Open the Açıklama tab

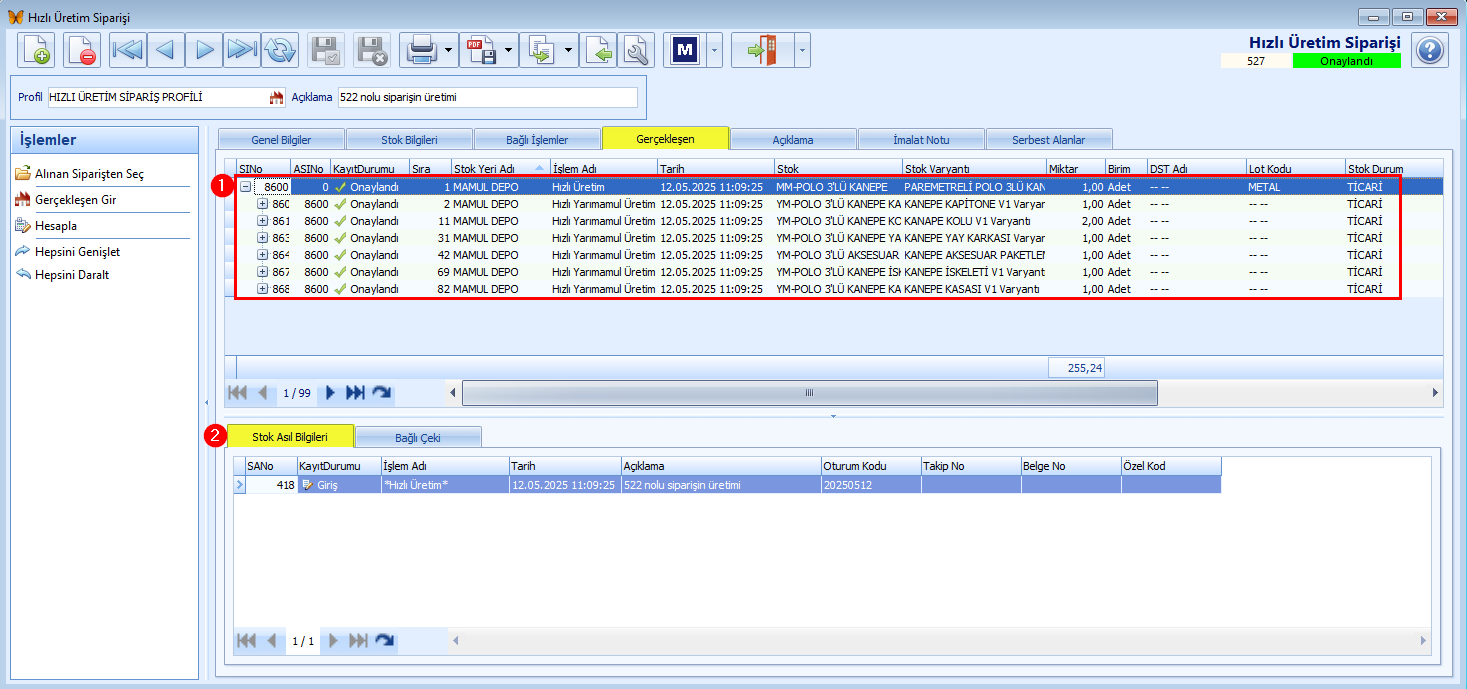pyautogui.click(x=793, y=140)
